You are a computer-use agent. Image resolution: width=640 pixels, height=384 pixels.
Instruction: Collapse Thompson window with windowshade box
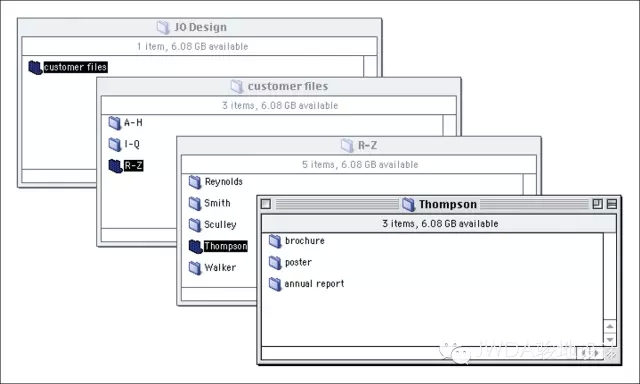click(611, 204)
